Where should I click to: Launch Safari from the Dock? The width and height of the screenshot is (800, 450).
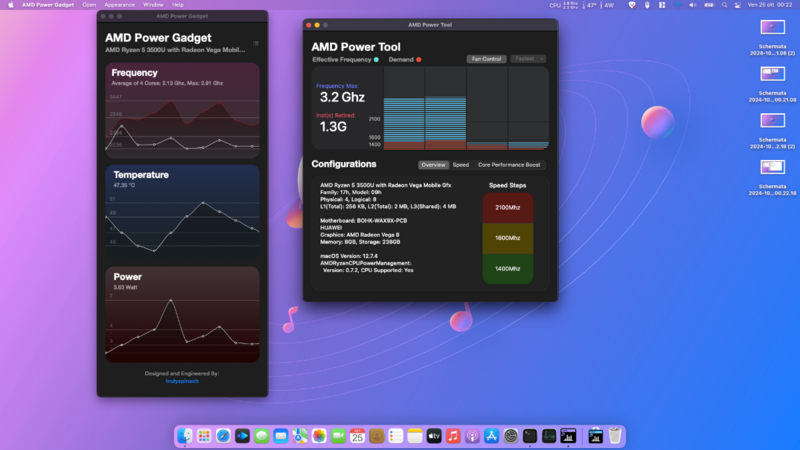tap(223, 436)
